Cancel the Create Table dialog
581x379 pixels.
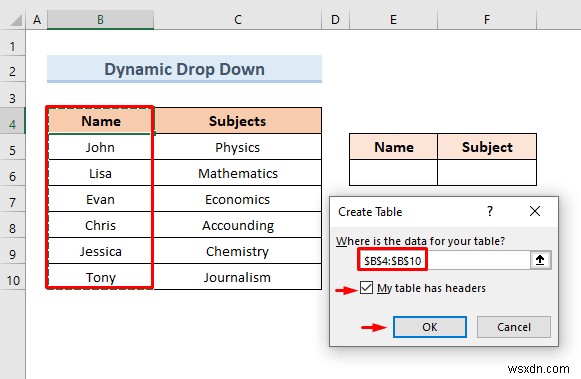(x=514, y=327)
